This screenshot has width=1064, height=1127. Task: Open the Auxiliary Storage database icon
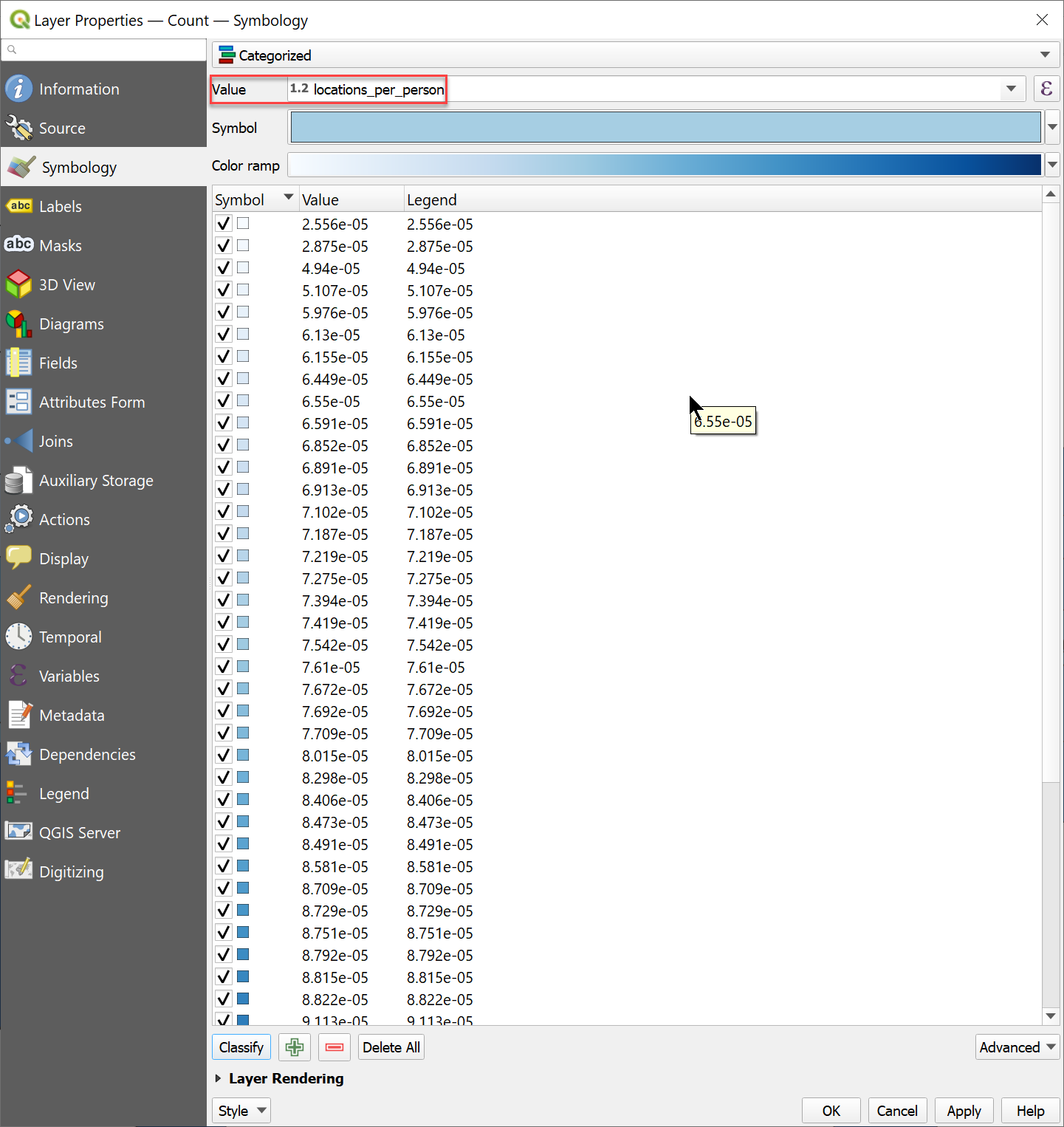click(x=19, y=480)
